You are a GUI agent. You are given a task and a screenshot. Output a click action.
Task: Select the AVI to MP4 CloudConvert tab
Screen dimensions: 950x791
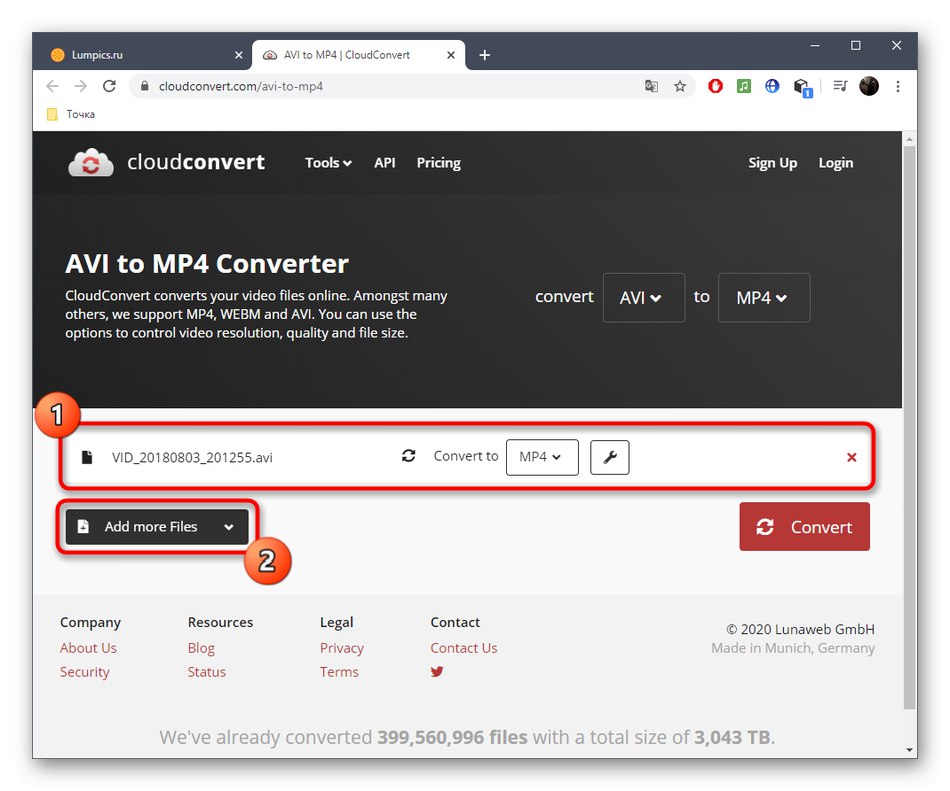pyautogui.click(x=357, y=55)
